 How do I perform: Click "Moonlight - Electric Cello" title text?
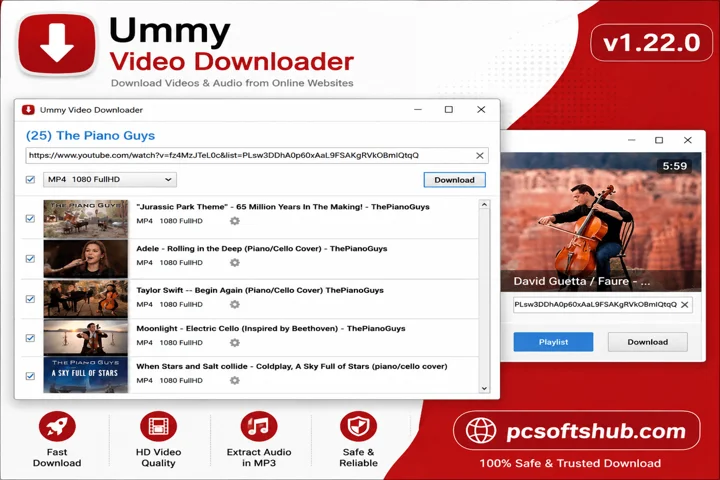tap(271, 328)
